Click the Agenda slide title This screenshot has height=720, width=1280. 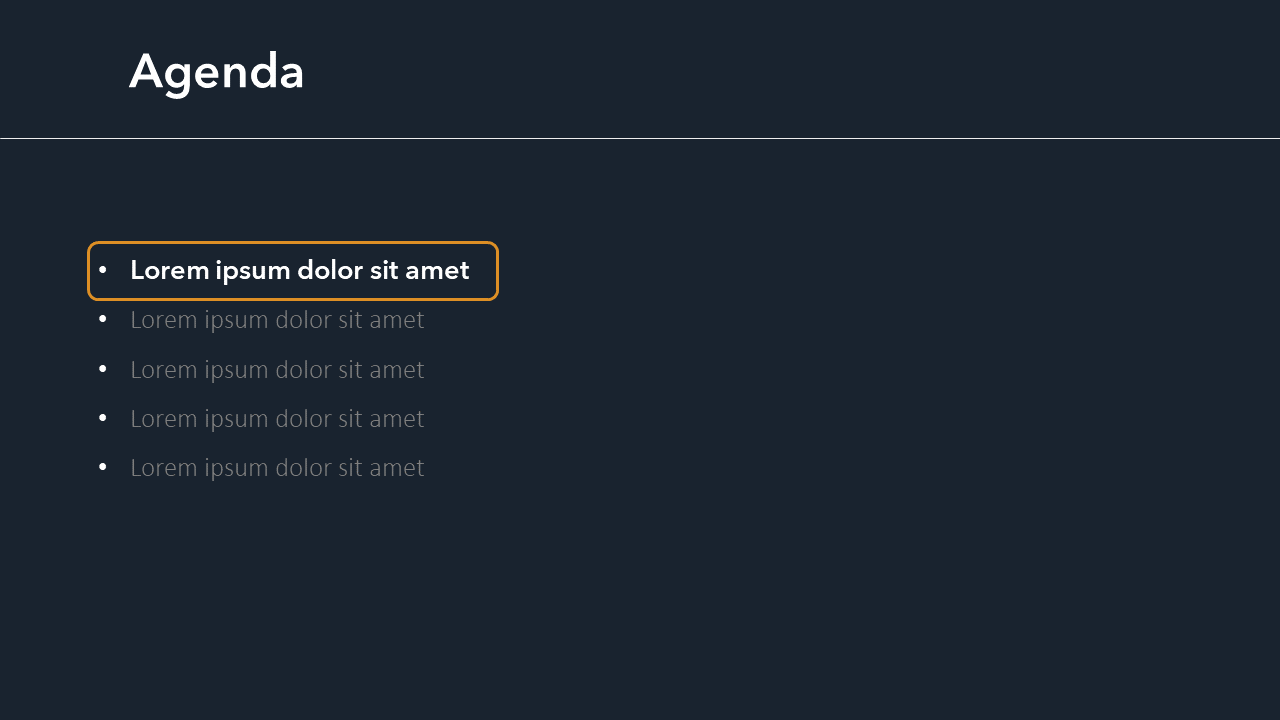pos(216,72)
